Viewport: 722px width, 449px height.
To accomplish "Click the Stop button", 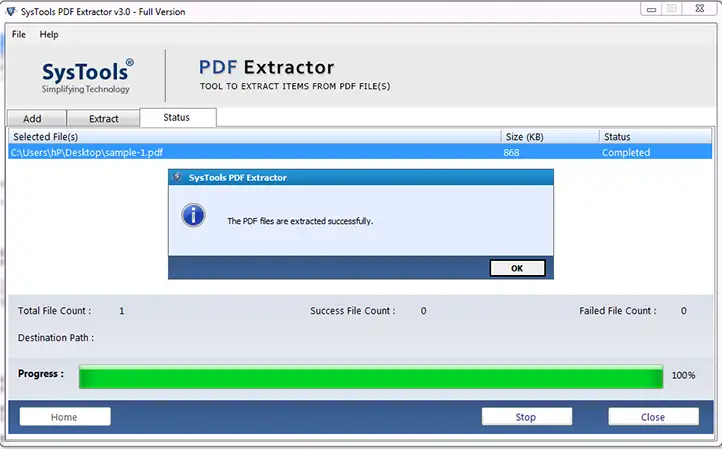I will [527, 417].
